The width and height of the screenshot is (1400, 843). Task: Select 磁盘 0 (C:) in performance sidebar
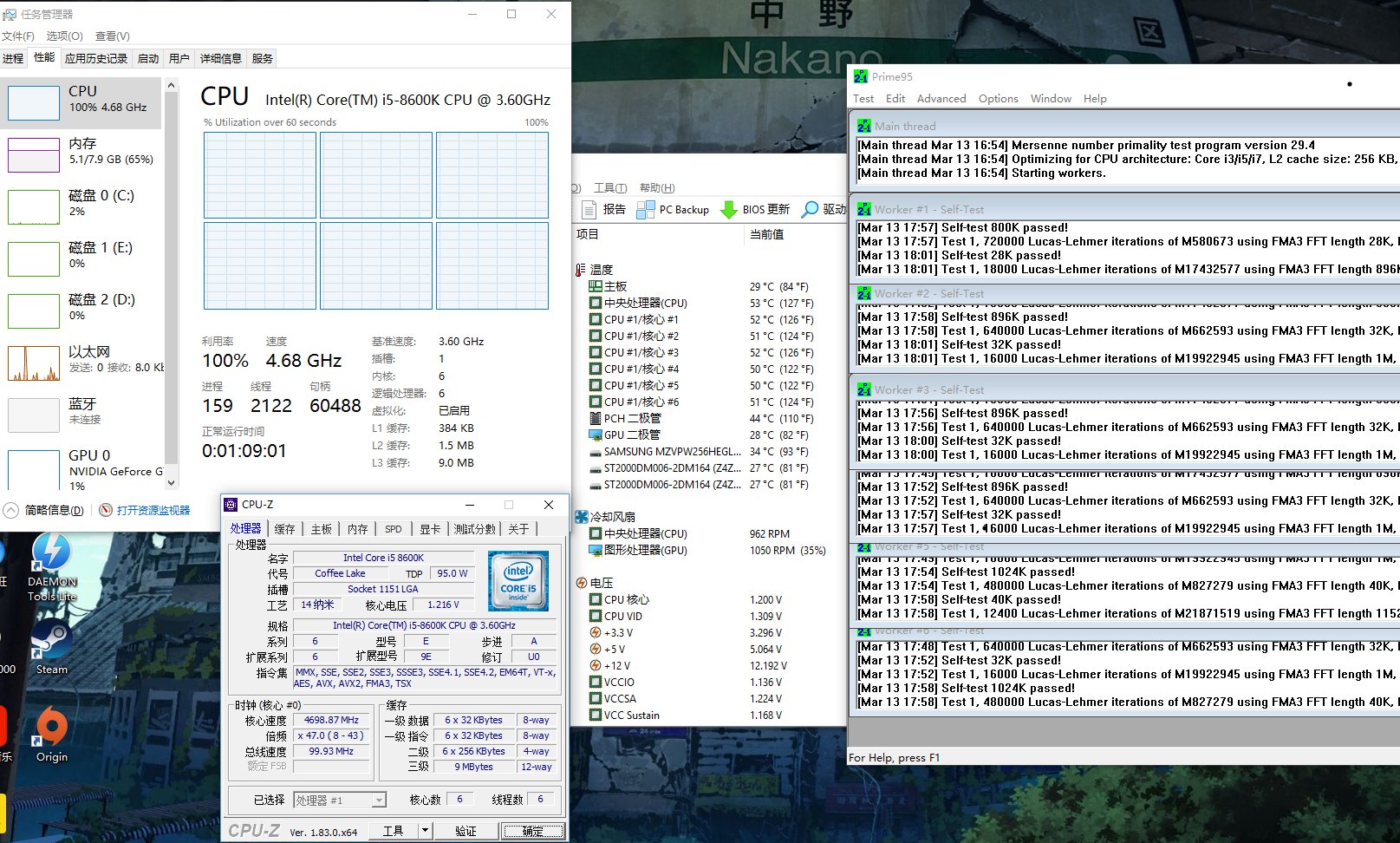[x=81, y=206]
